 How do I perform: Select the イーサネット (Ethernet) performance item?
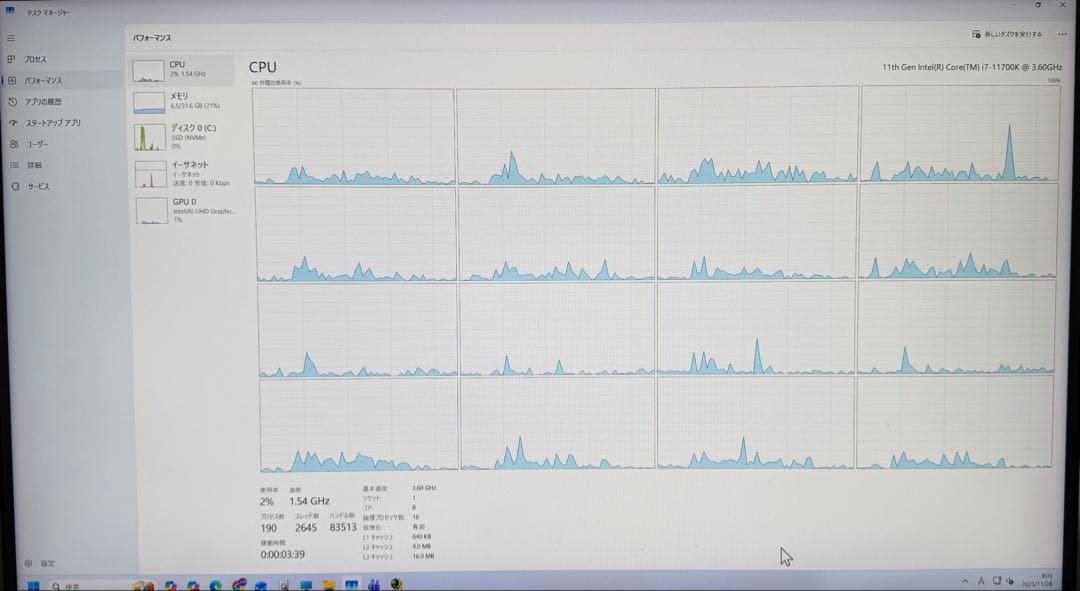pyautogui.click(x=183, y=172)
